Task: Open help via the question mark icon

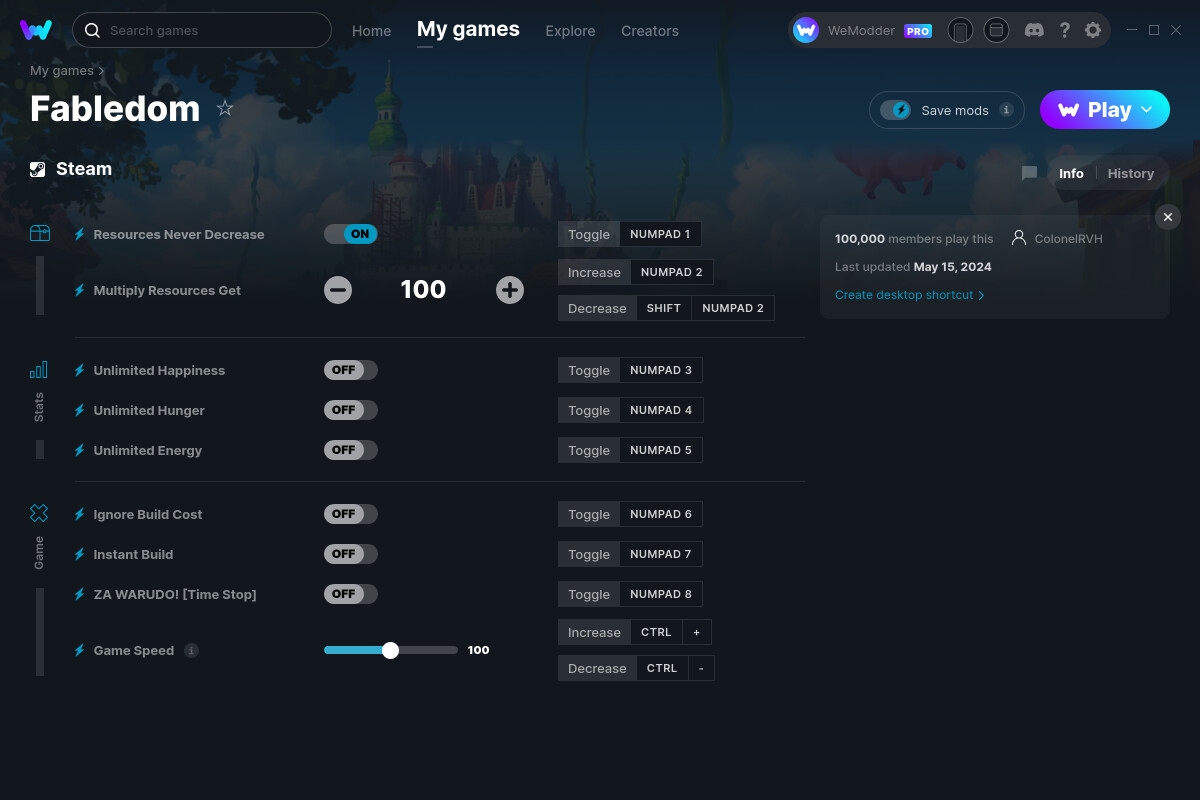Action: point(1064,30)
